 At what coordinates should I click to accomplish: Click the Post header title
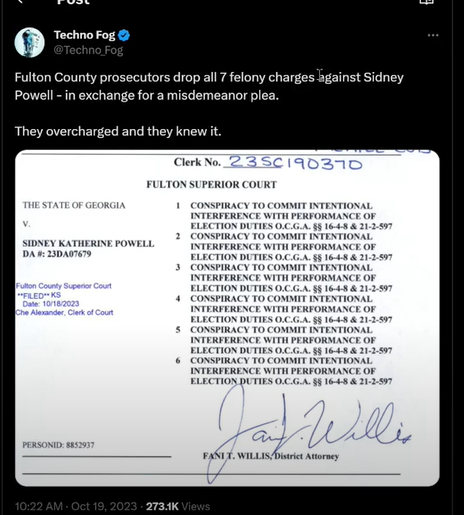click(73, 2)
